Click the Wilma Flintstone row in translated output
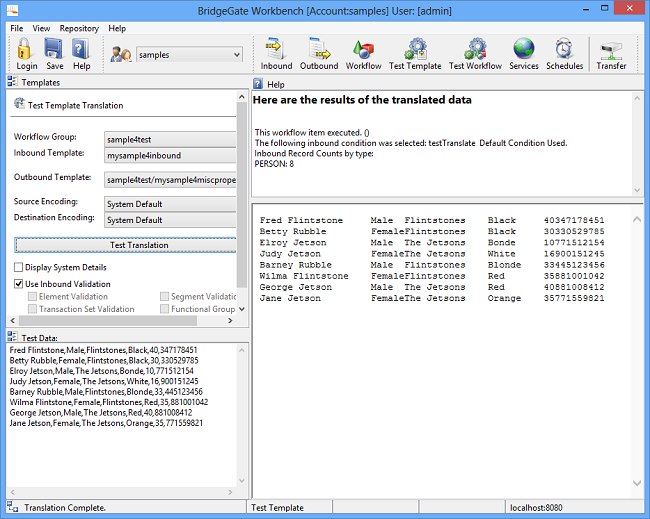Viewport: 650px width, 519px height. coord(432,276)
